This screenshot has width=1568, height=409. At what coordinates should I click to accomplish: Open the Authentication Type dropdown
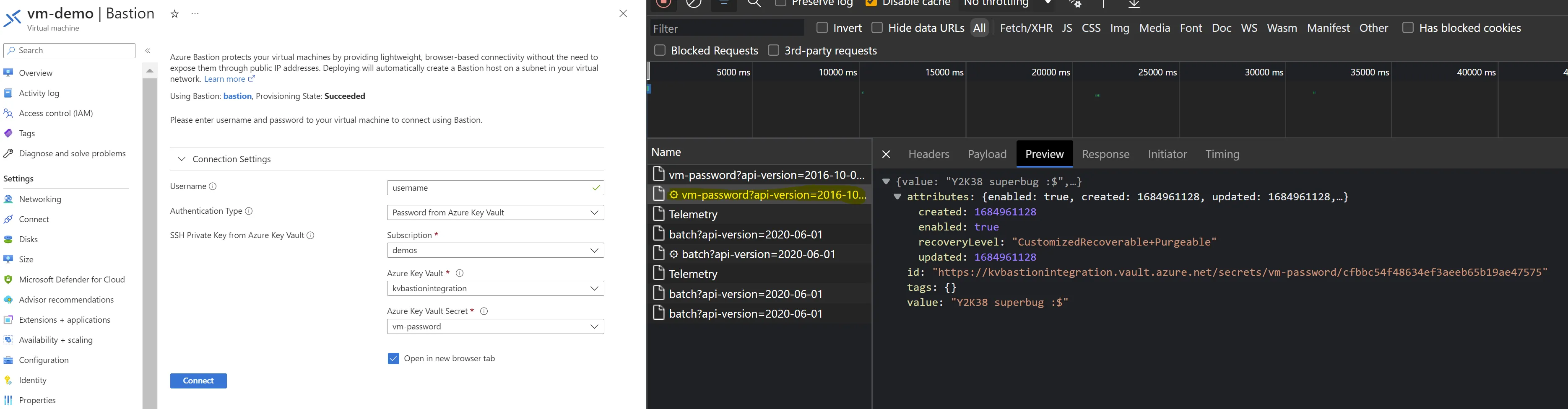tap(496, 212)
